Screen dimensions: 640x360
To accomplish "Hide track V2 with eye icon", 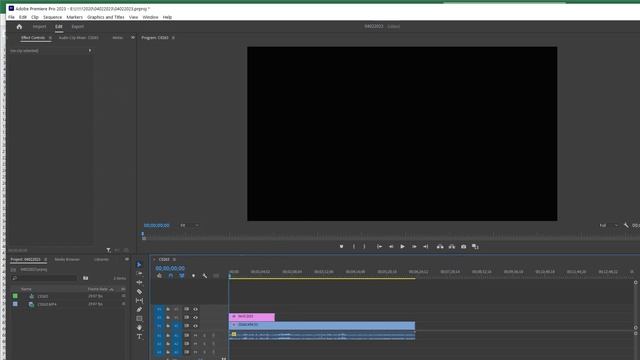I will tap(196, 318).
